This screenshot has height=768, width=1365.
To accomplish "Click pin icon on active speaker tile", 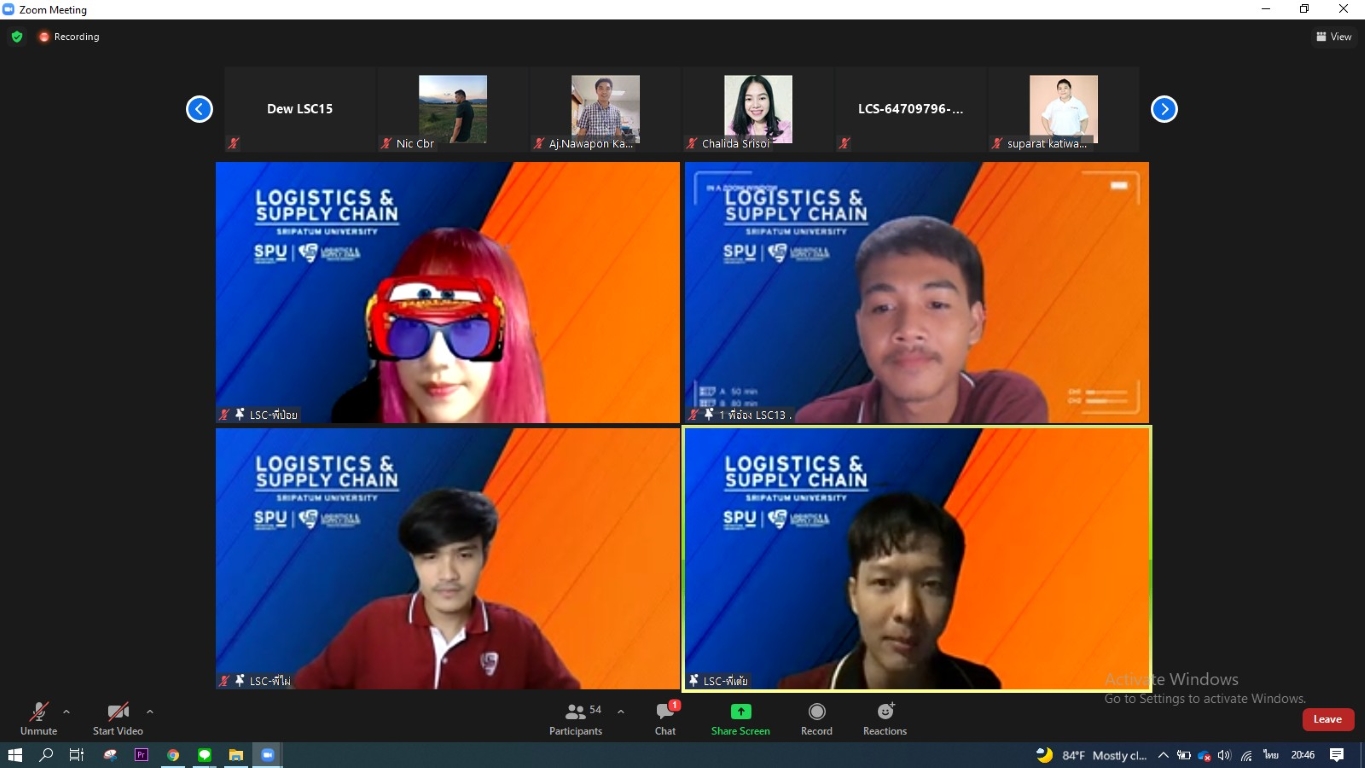I will pos(693,681).
